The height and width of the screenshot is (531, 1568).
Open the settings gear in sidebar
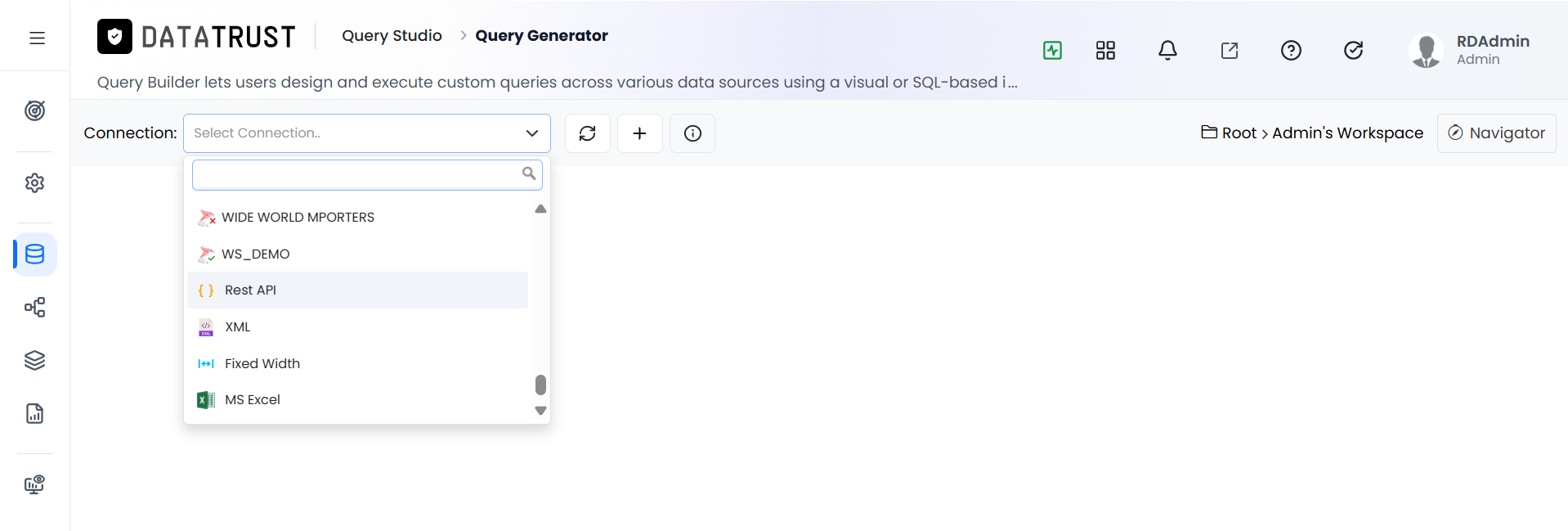point(34,182)
